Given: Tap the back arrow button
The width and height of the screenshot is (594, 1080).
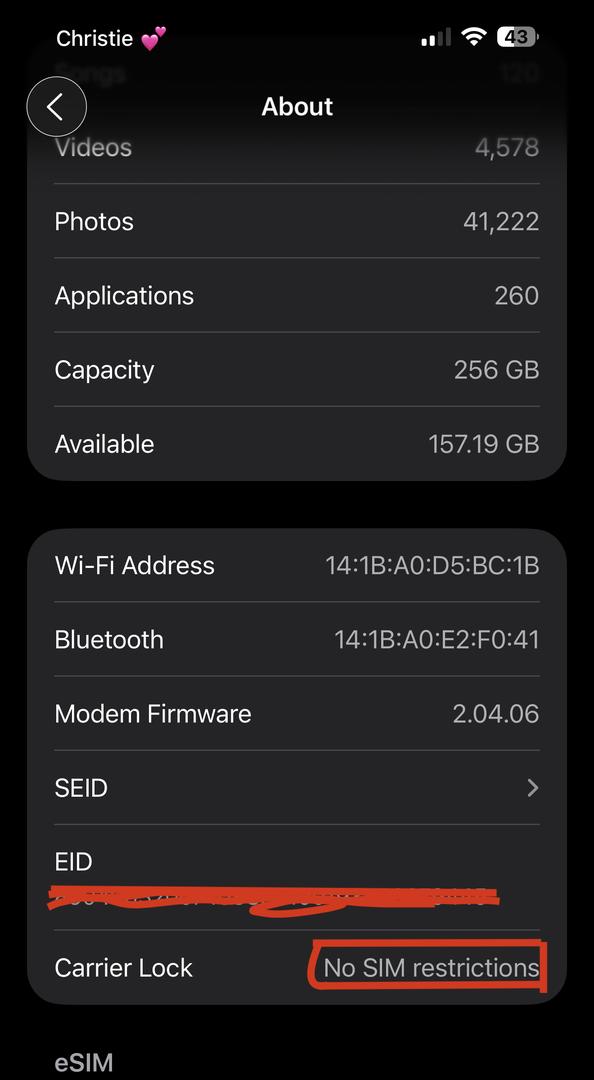Looking at the screenshot, I should 57,107.
